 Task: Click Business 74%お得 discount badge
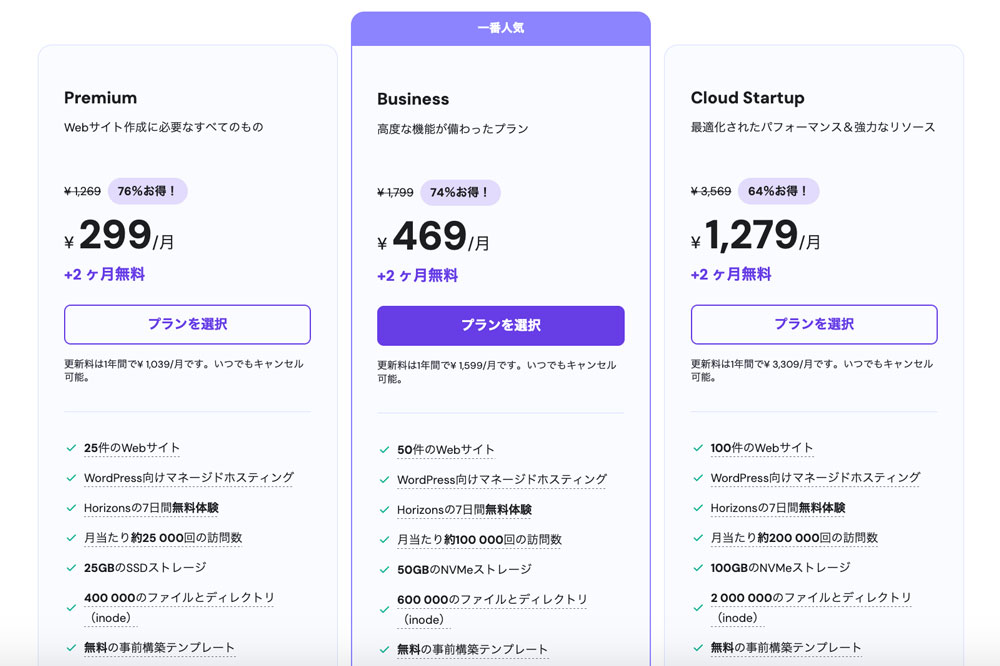pyautogui.click(x=460, y=193)
